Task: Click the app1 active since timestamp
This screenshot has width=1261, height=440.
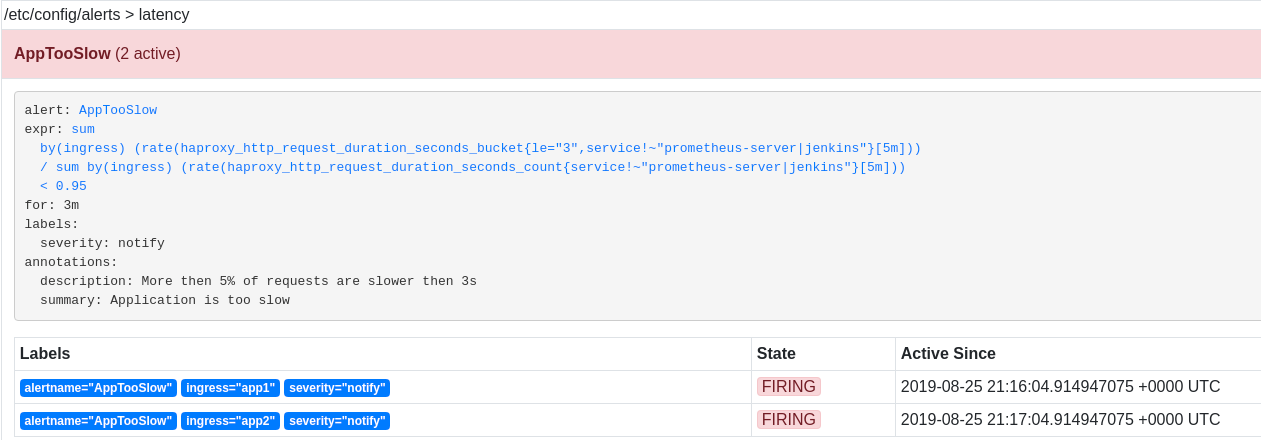Action: 1060,387
